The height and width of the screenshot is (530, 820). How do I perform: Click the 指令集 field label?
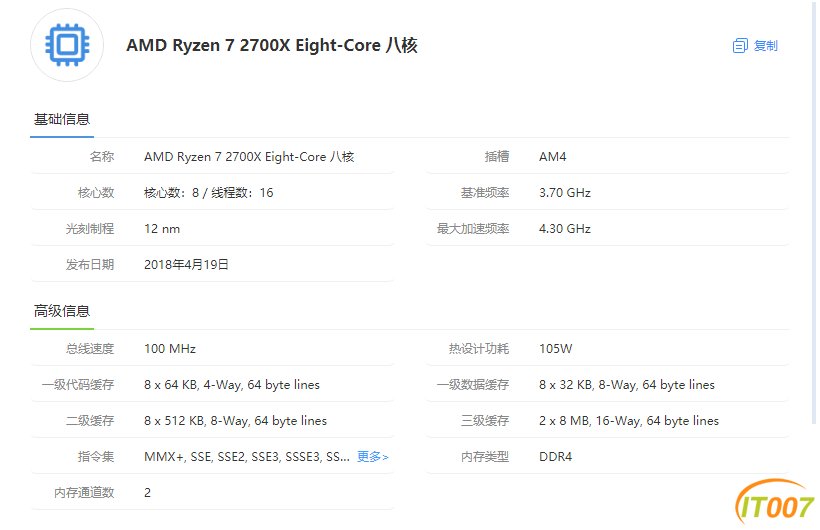tap(96, 457)
